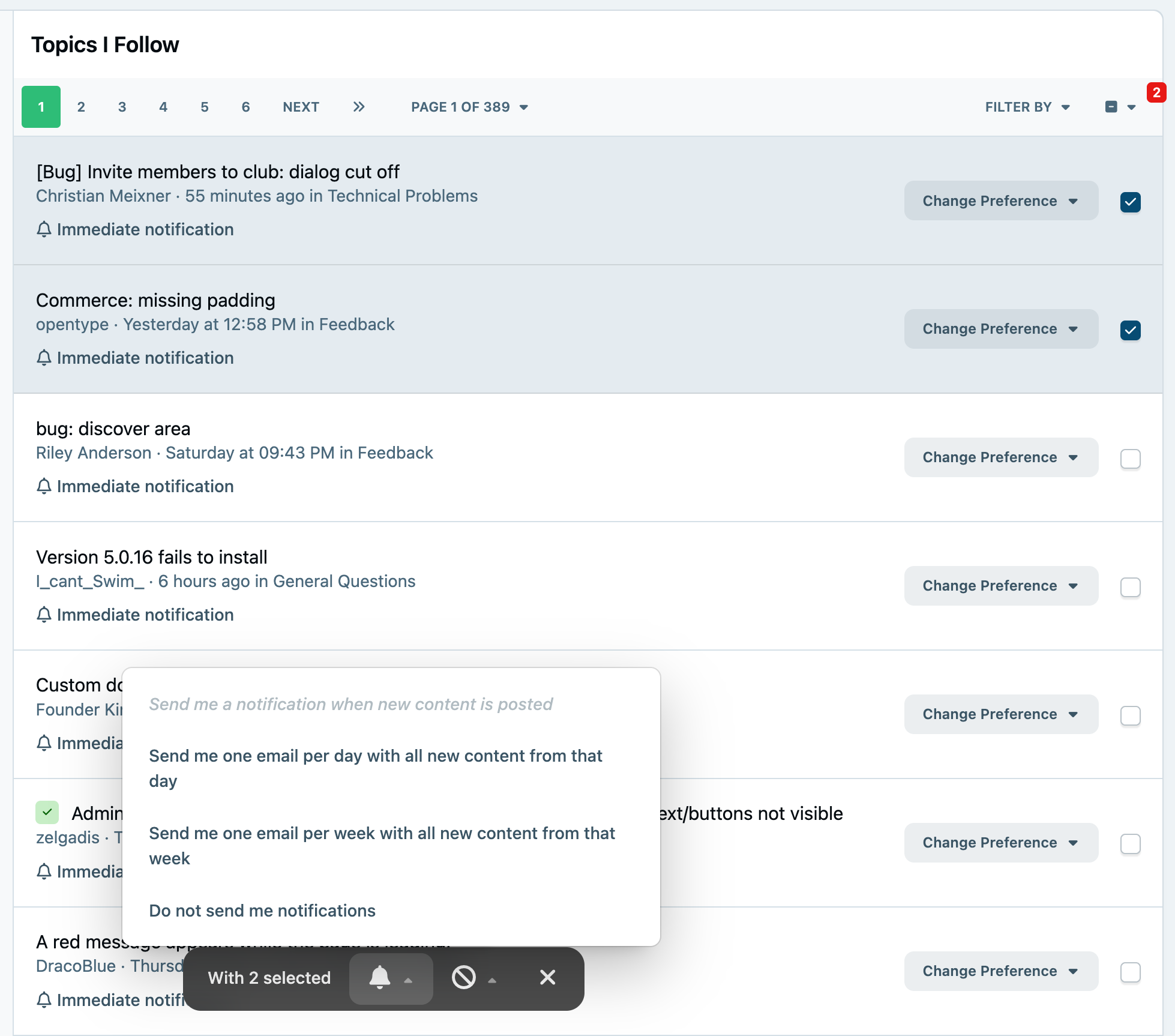Open the 'Technical Problems' forum link
Image resolution: width=1175 pixels, height=1036 pixels.
pyautogui.click(x=403, y=196)
